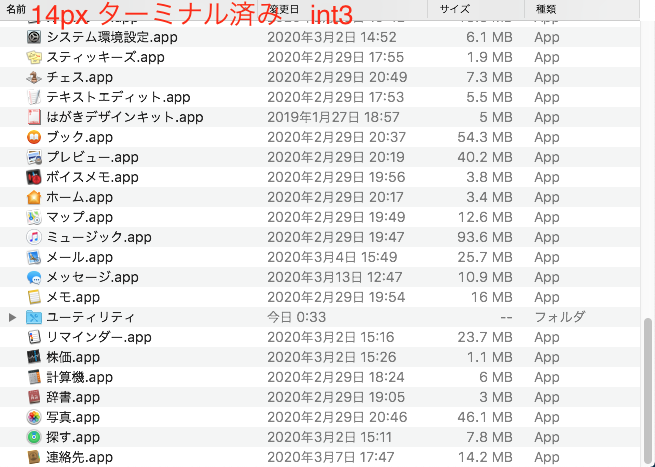Select the file name 探す.app
The width and height of the screenshot is (655, 467).
73,437
